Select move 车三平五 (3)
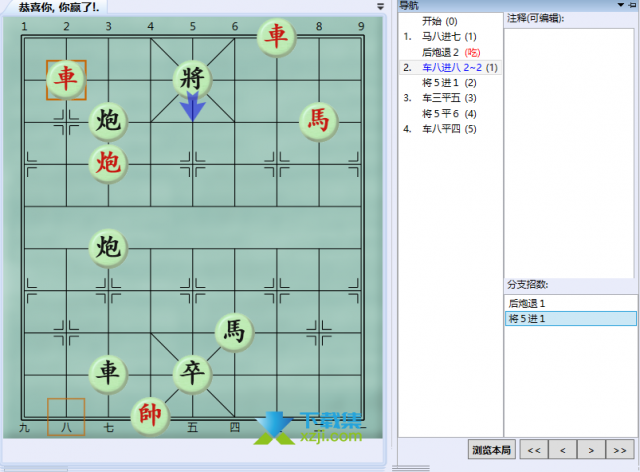 tap(449, 98)
